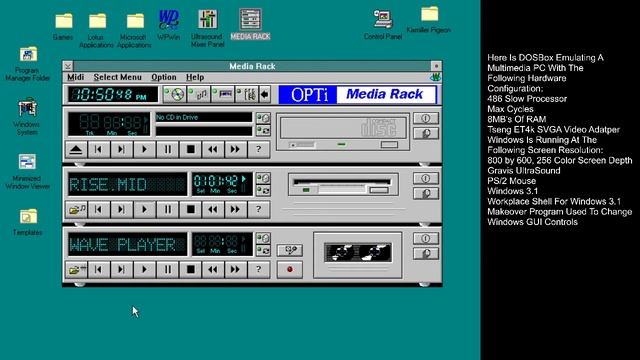
Task: Stop the MIDI player
Action: [x=190, y=209]
